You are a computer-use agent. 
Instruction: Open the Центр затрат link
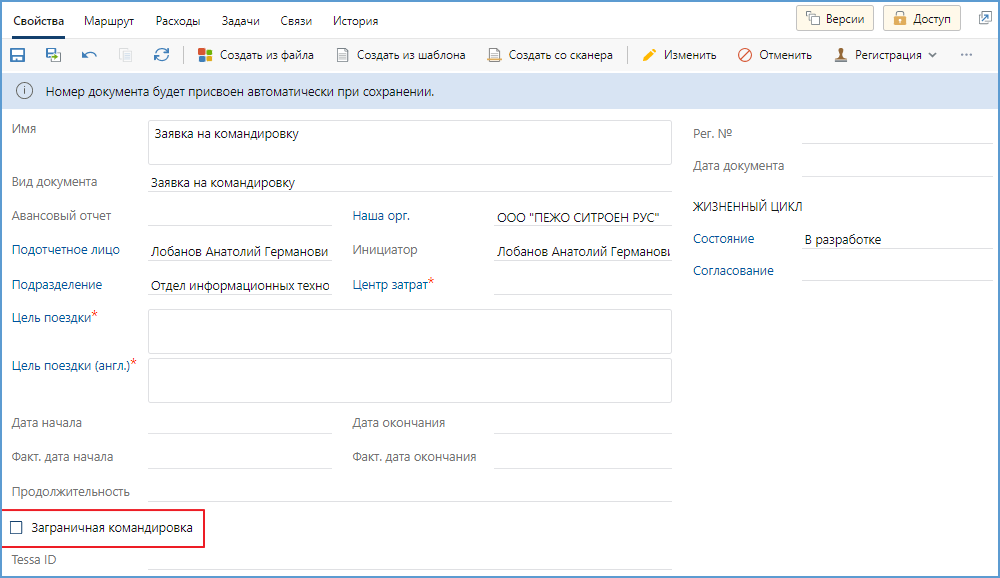pos(390,285)
